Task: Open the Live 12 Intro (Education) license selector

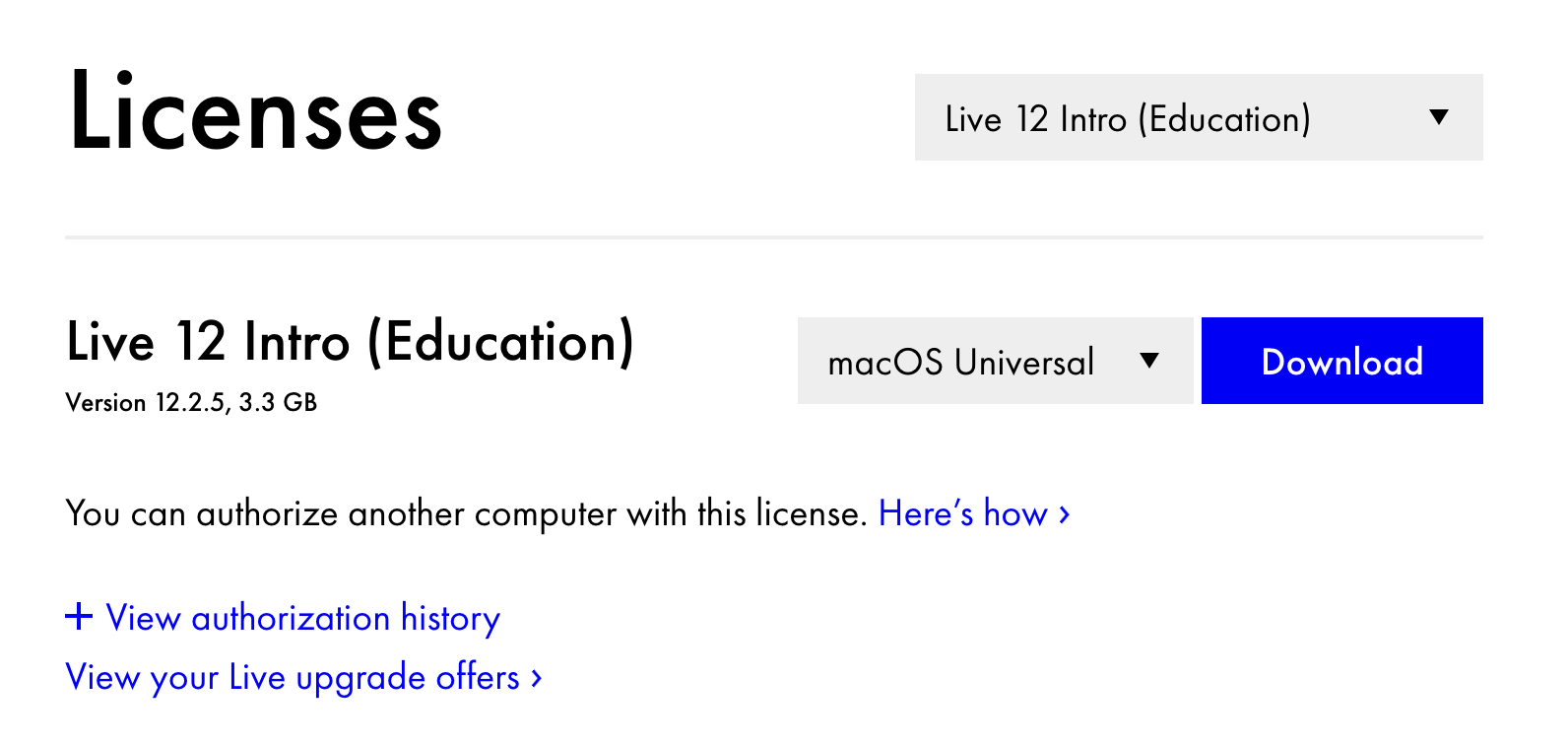Action: click(x=1199, y=117)
